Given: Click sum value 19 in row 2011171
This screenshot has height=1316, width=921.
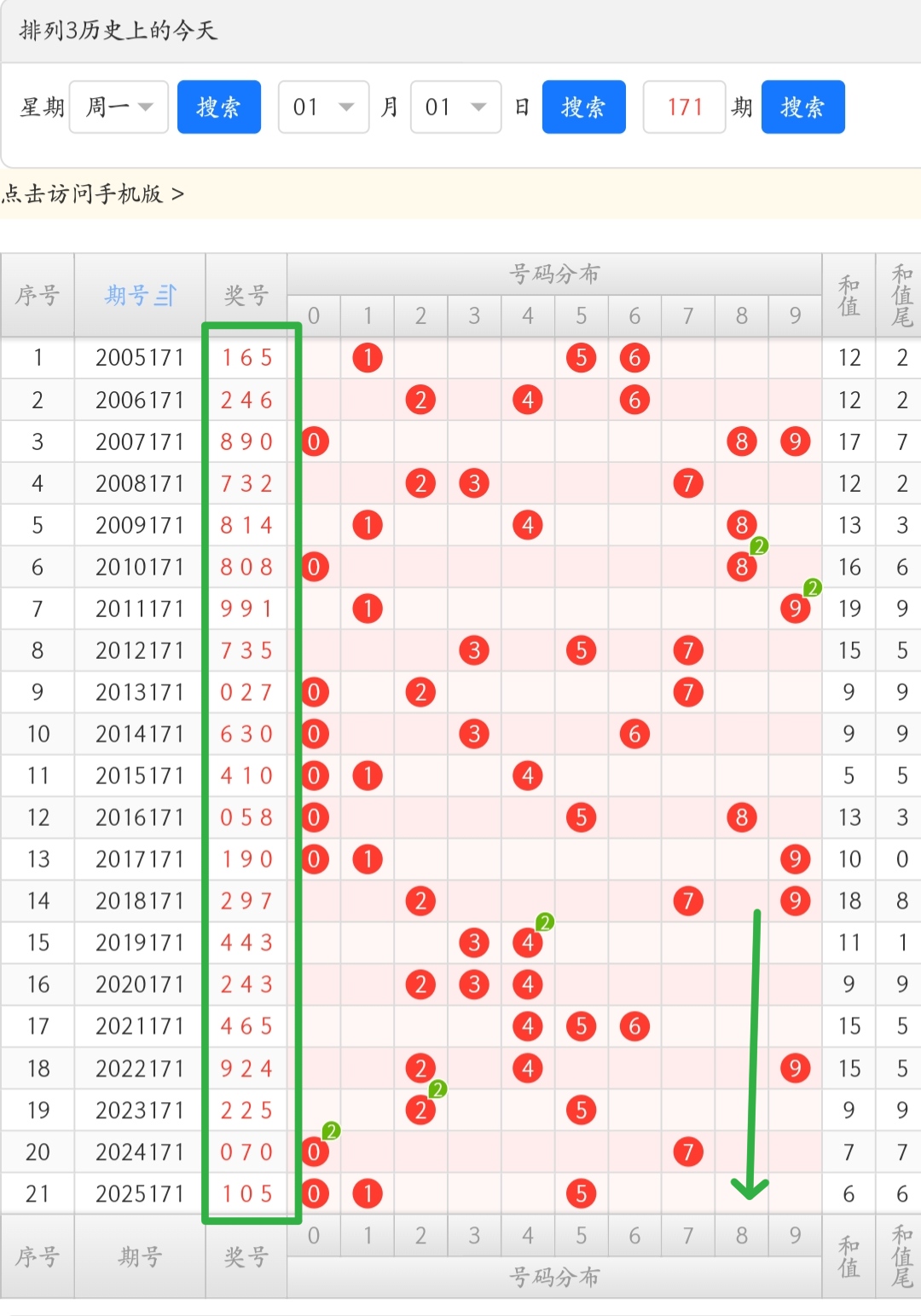Looking at the screenshot, I should pyautogui.click(x=849, y=609).
